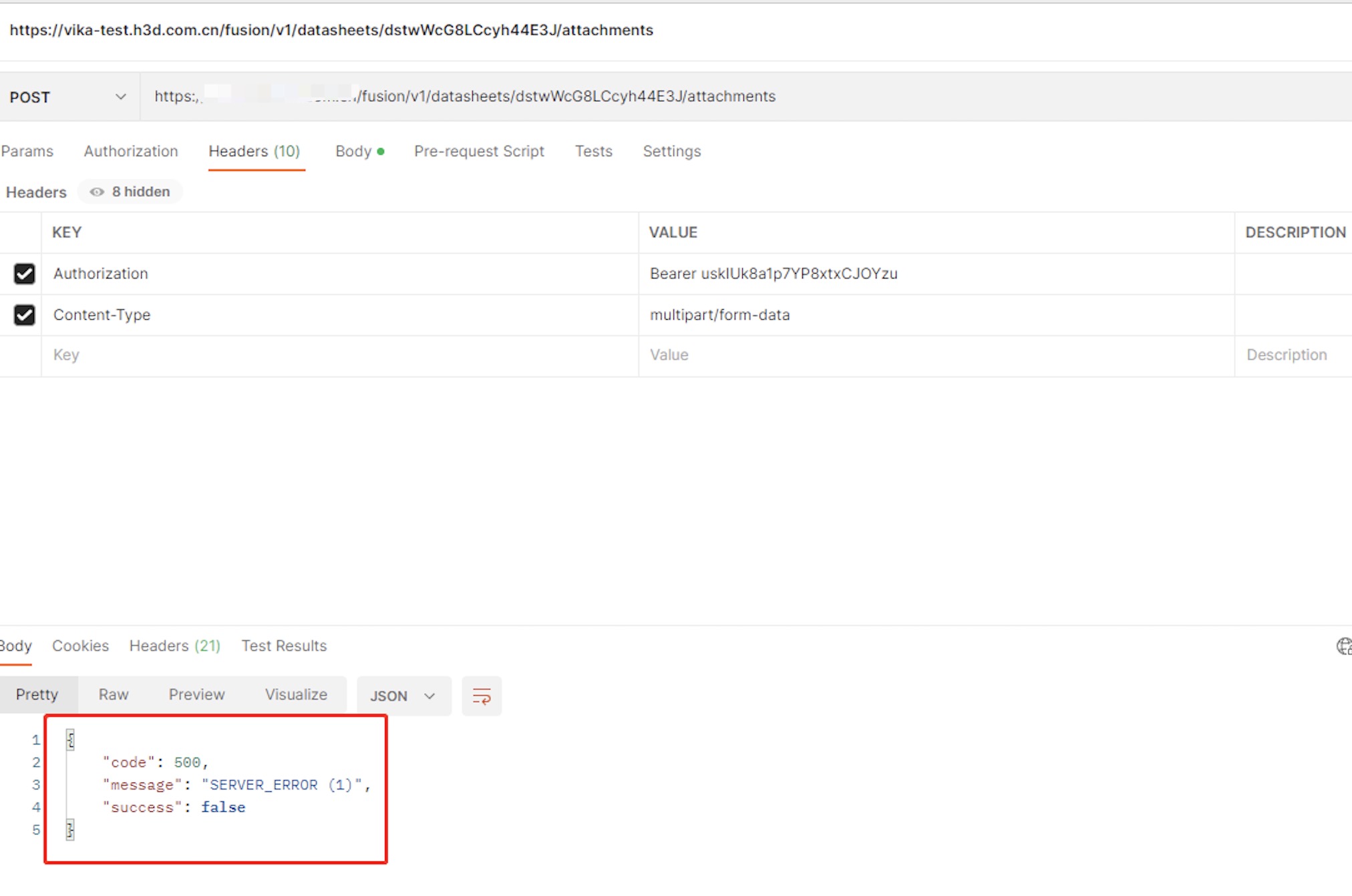Viewport: 1352px width, 896px height.
Task: Click the globe icon in the response bar
Action: 1344,646
